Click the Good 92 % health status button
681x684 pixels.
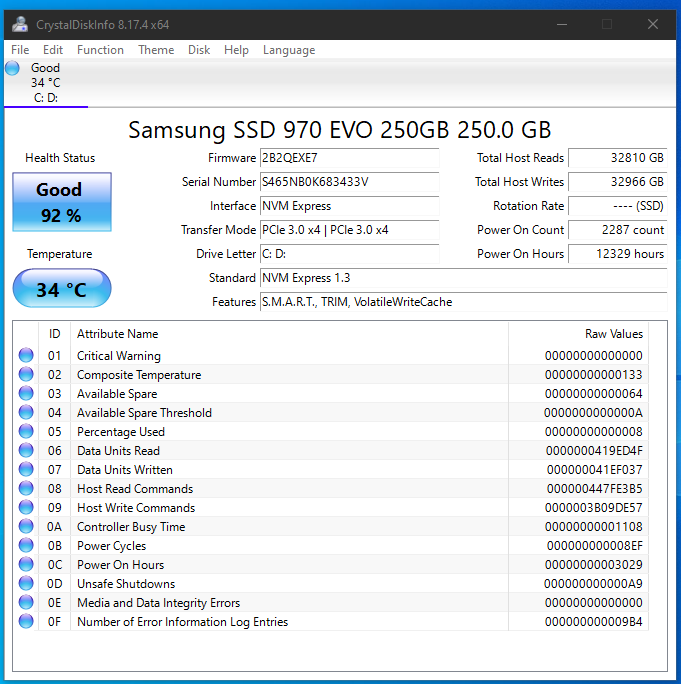62,202
